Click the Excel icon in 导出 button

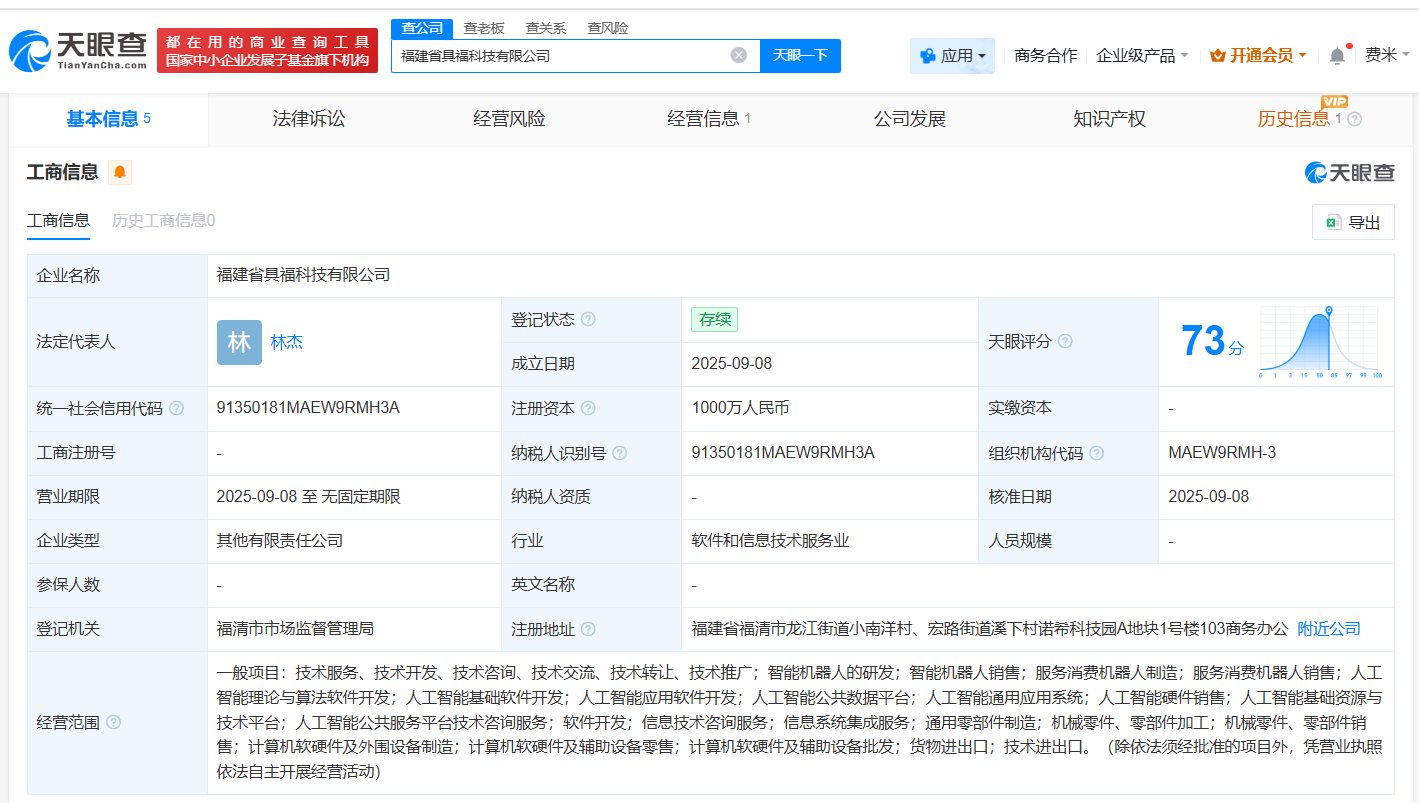click(1333, 221)
